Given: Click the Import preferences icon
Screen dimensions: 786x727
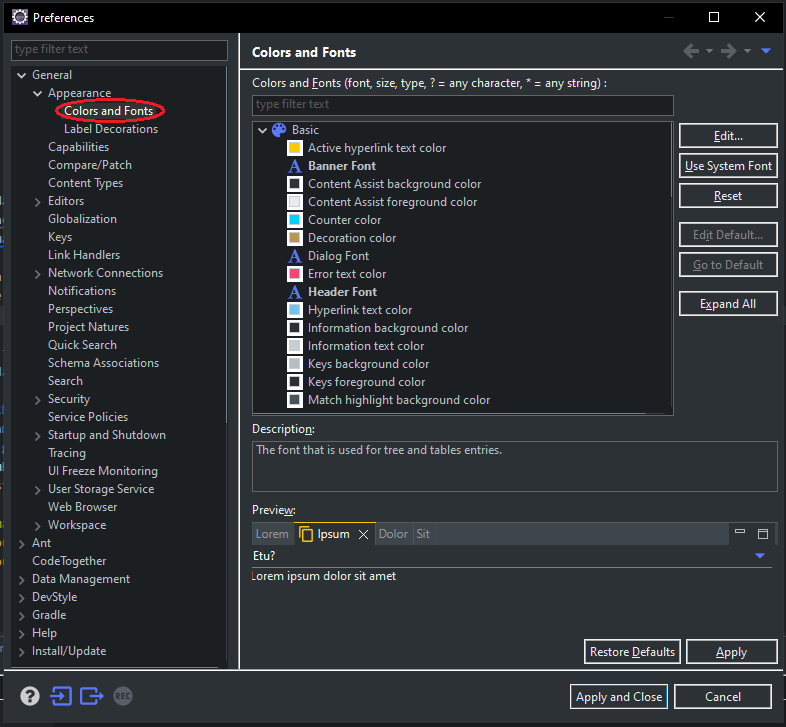Looking at the screenshot, I should [61, 696].
